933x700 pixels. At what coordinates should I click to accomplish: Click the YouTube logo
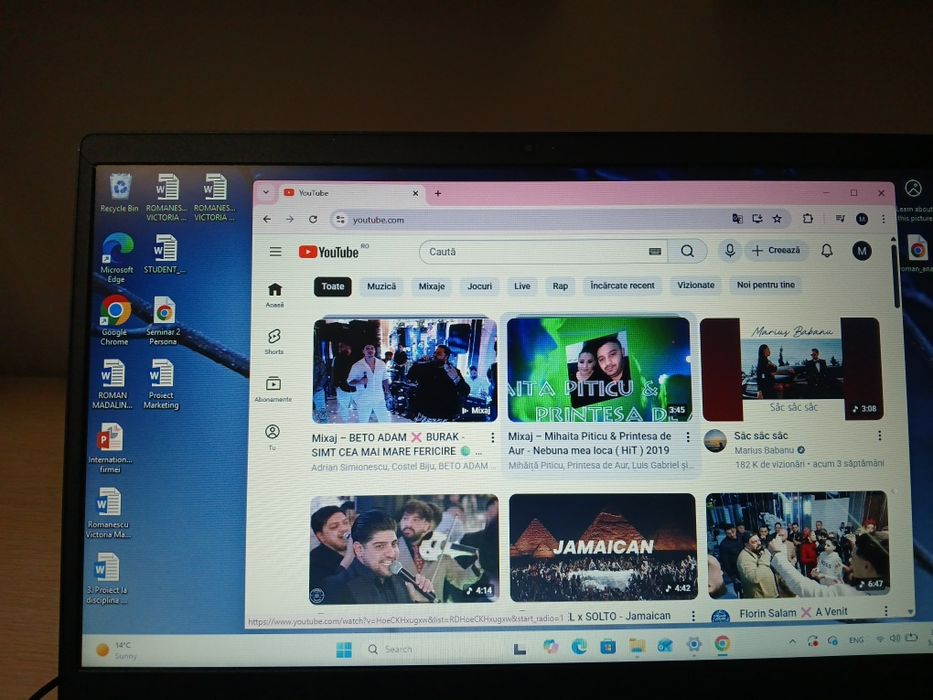(x=328, y=252)
